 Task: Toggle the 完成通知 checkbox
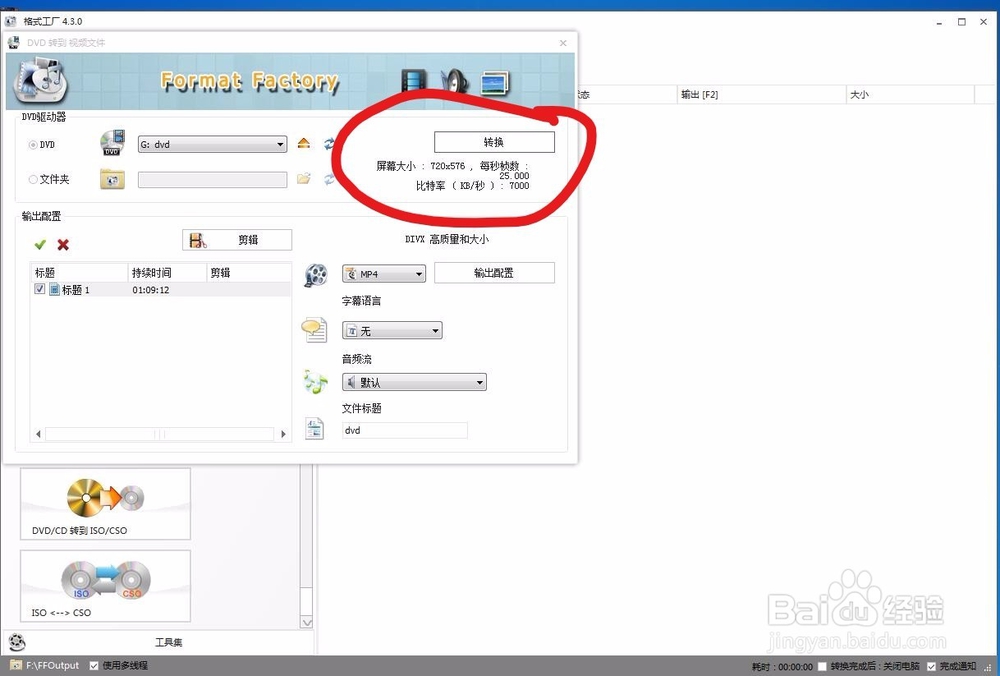(931, 666)
